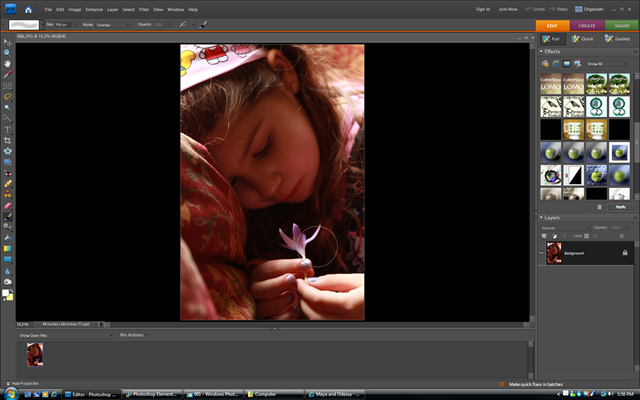Open the Help menu
Image resolution: width=640 pixels, height=400 pixels.
(x=193, y=9)
